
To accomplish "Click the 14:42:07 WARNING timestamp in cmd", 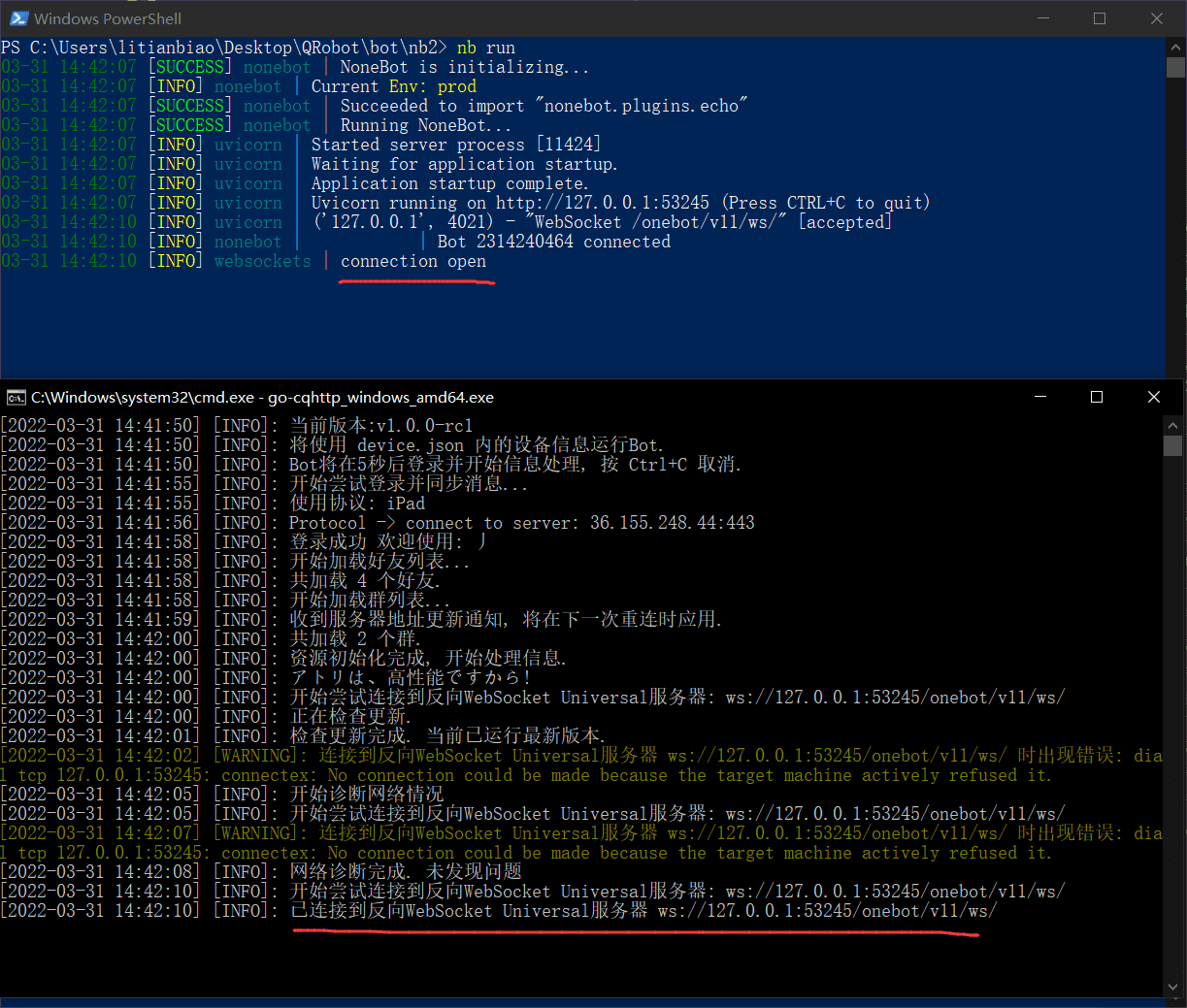I will click(x=100, y=833).
